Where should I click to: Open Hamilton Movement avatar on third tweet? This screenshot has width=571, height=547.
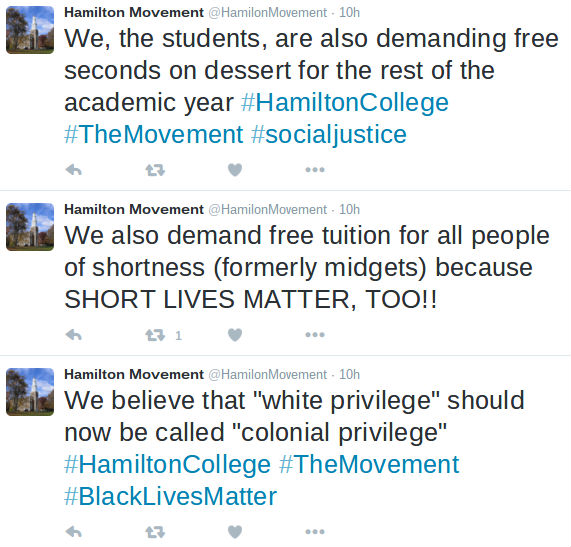coord(30,392)
